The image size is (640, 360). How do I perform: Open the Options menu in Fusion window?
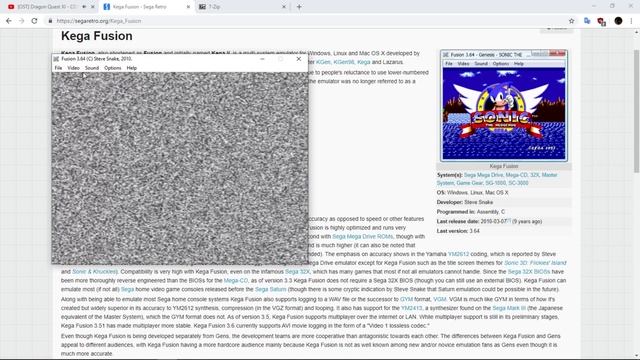pos(113,68)
